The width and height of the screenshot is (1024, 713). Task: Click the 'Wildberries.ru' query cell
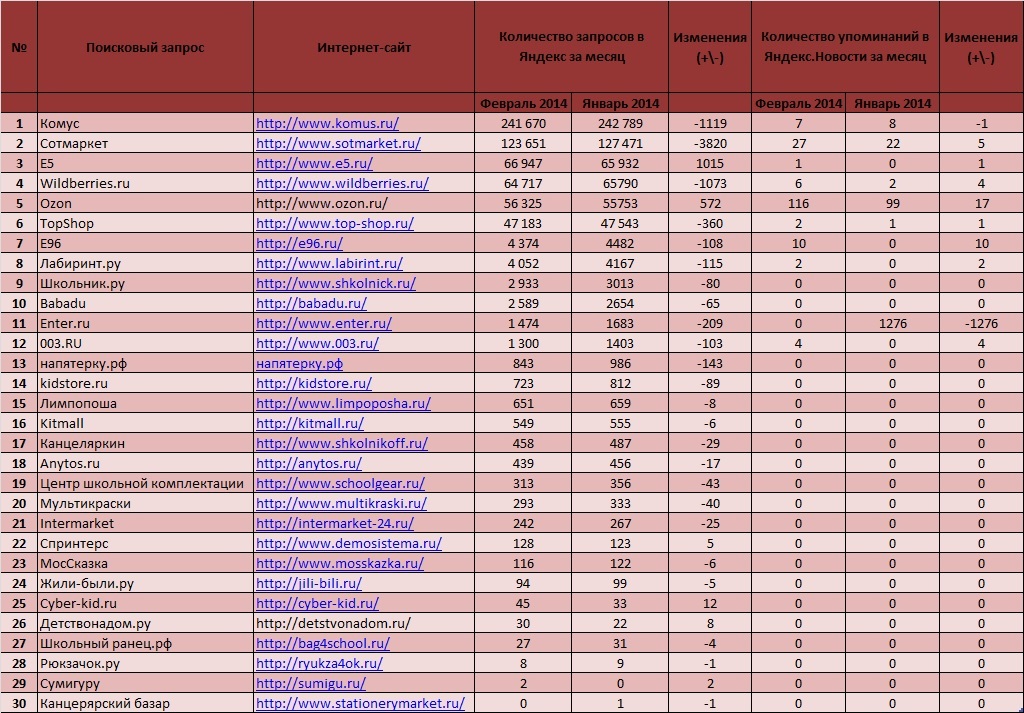145,183
